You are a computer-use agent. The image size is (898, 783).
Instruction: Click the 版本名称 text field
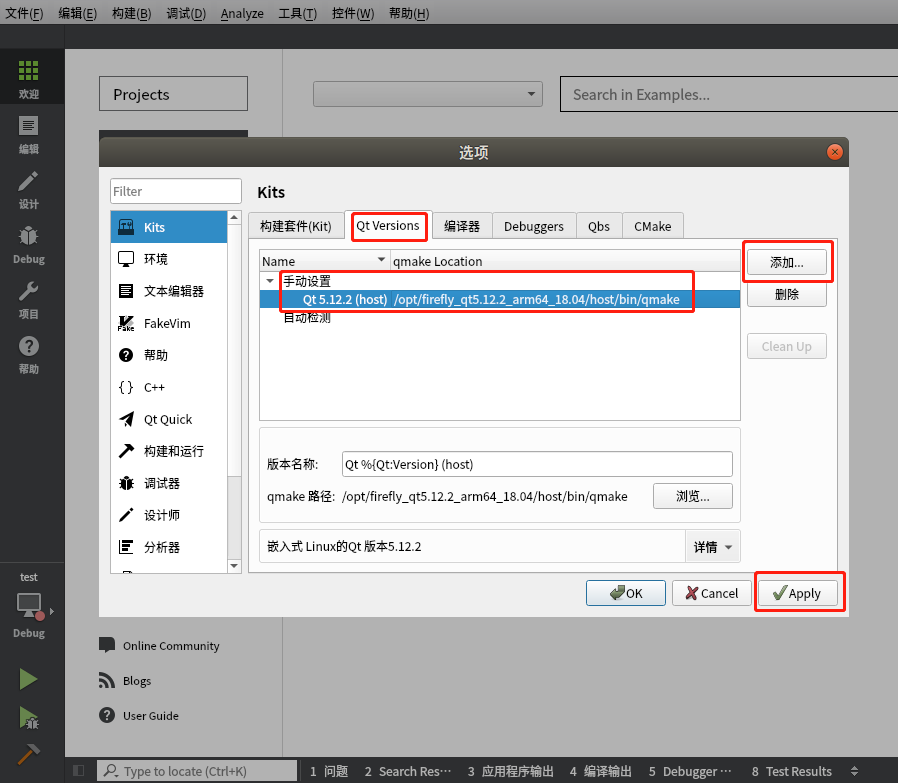pos(537,464)
